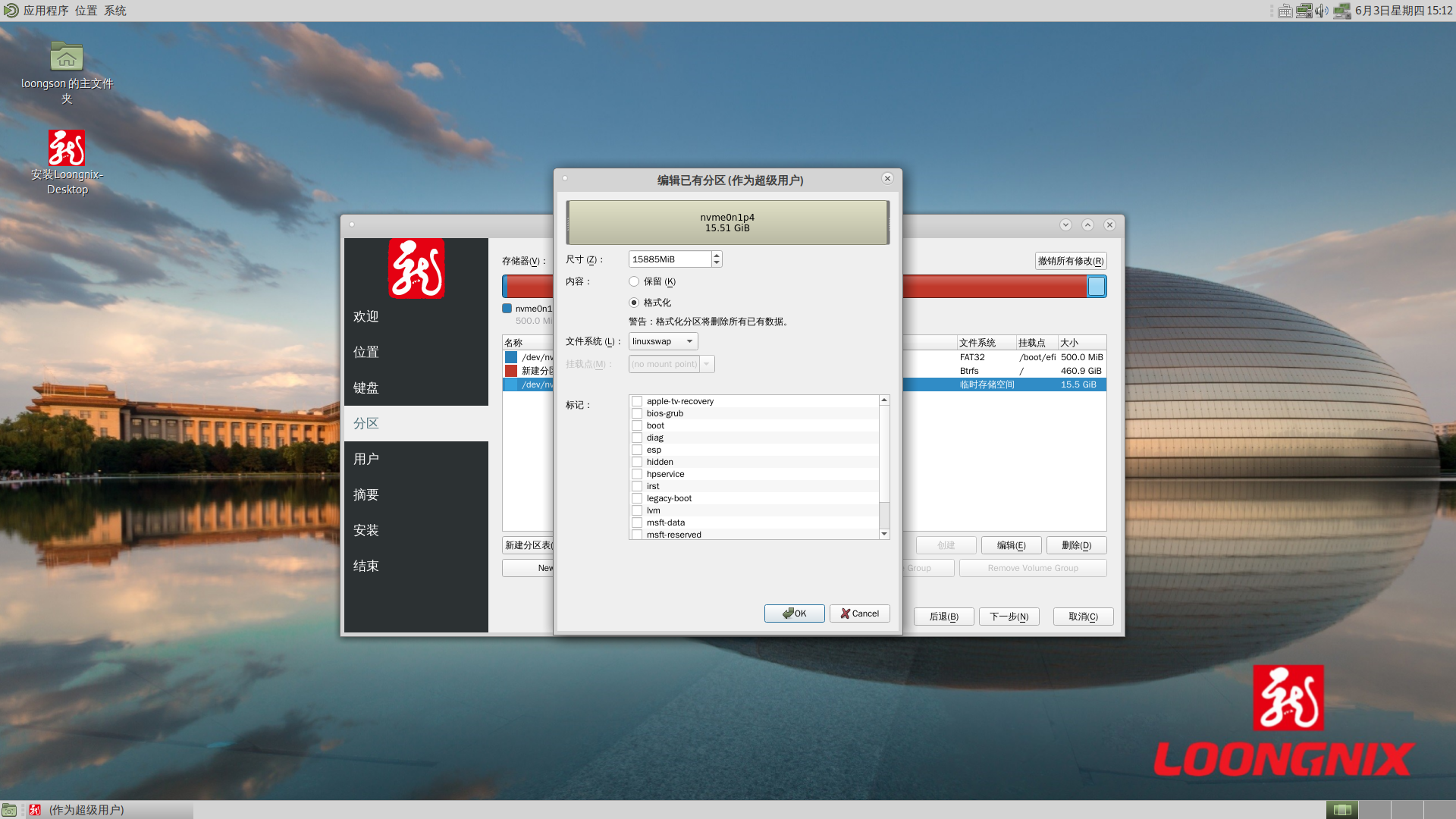Screen dimensions: 1456x819
Task: Click the application launcher icon top left
Action: [x=11, y=10]
